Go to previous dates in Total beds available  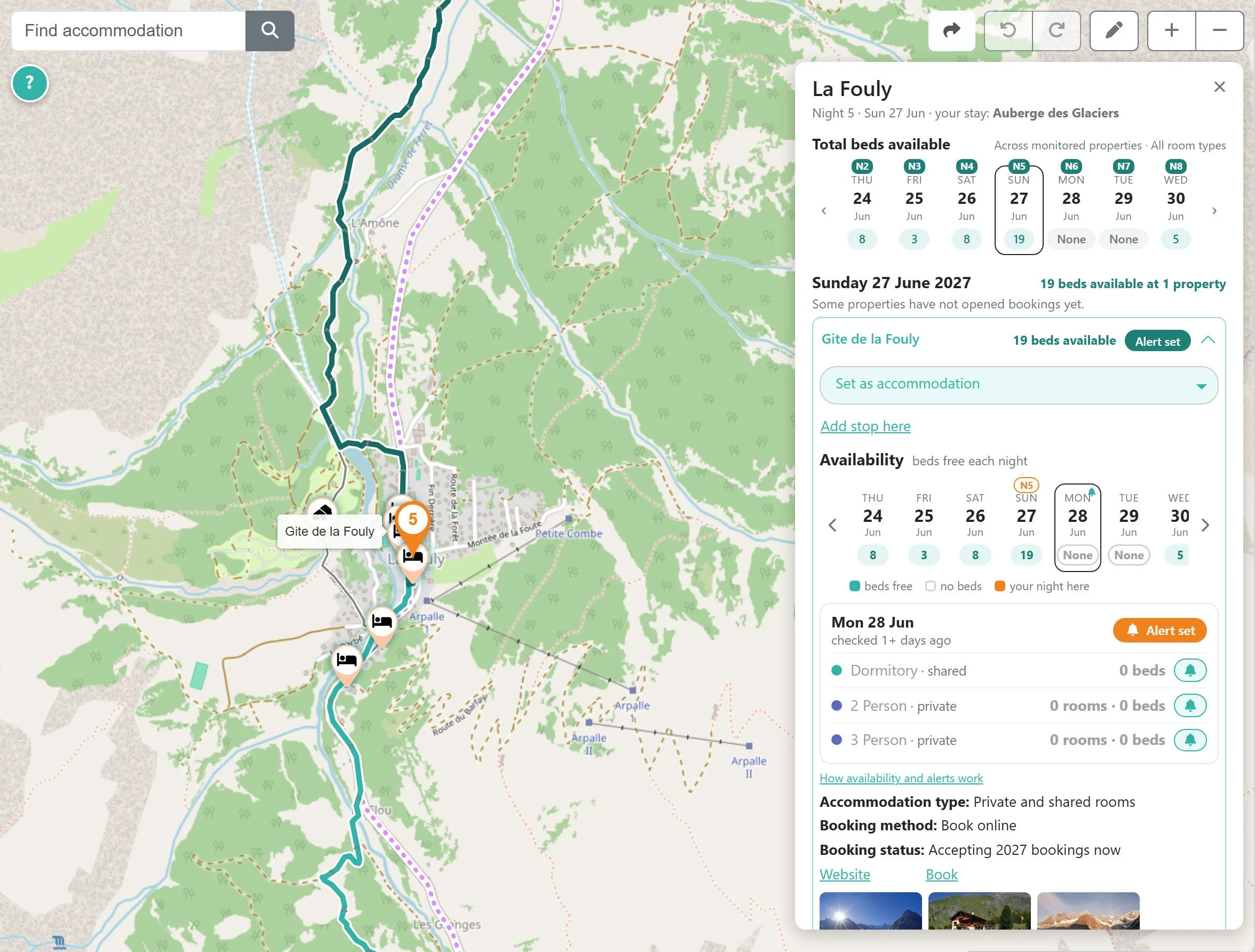pyautogui.click(x=824, y=210)
